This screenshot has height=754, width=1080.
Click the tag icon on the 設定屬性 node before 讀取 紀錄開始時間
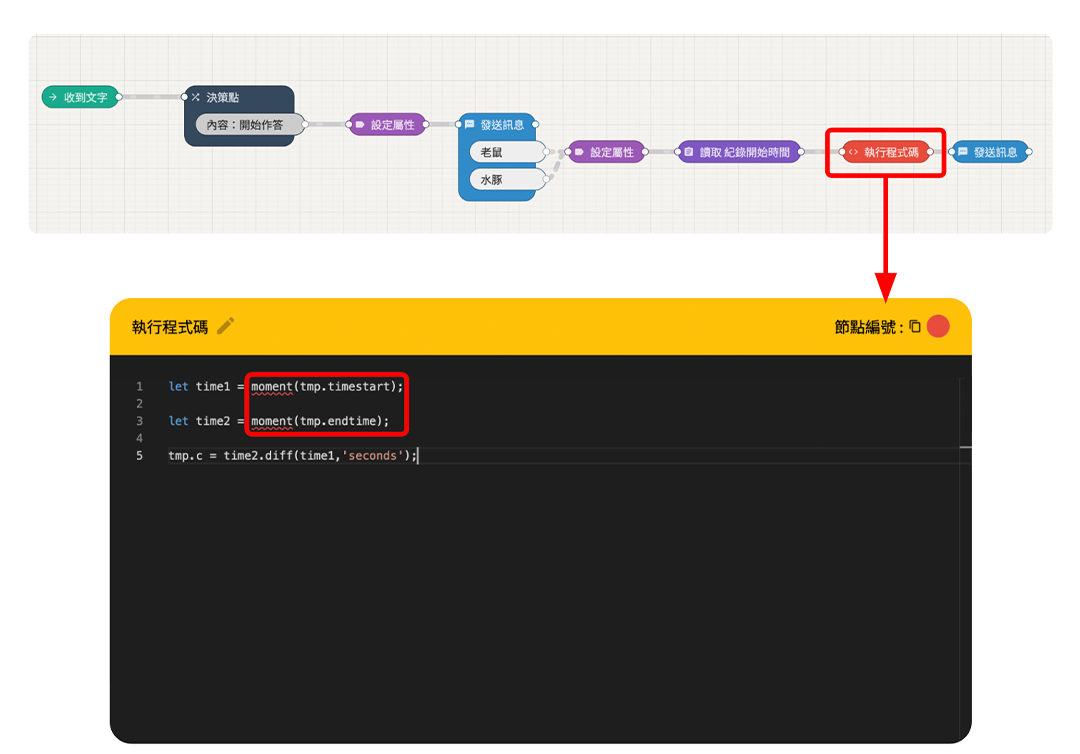click(x=579, y=152)
